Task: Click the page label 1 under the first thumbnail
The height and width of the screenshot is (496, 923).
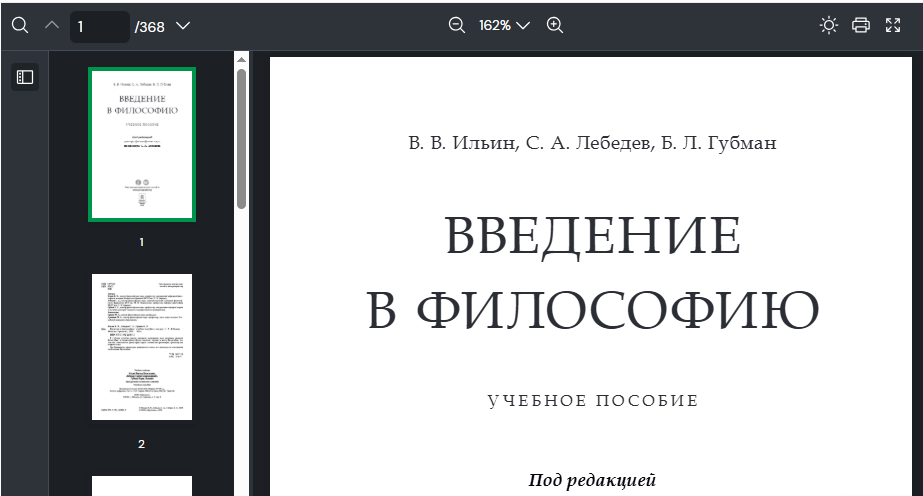Action: tap(141, 242)
